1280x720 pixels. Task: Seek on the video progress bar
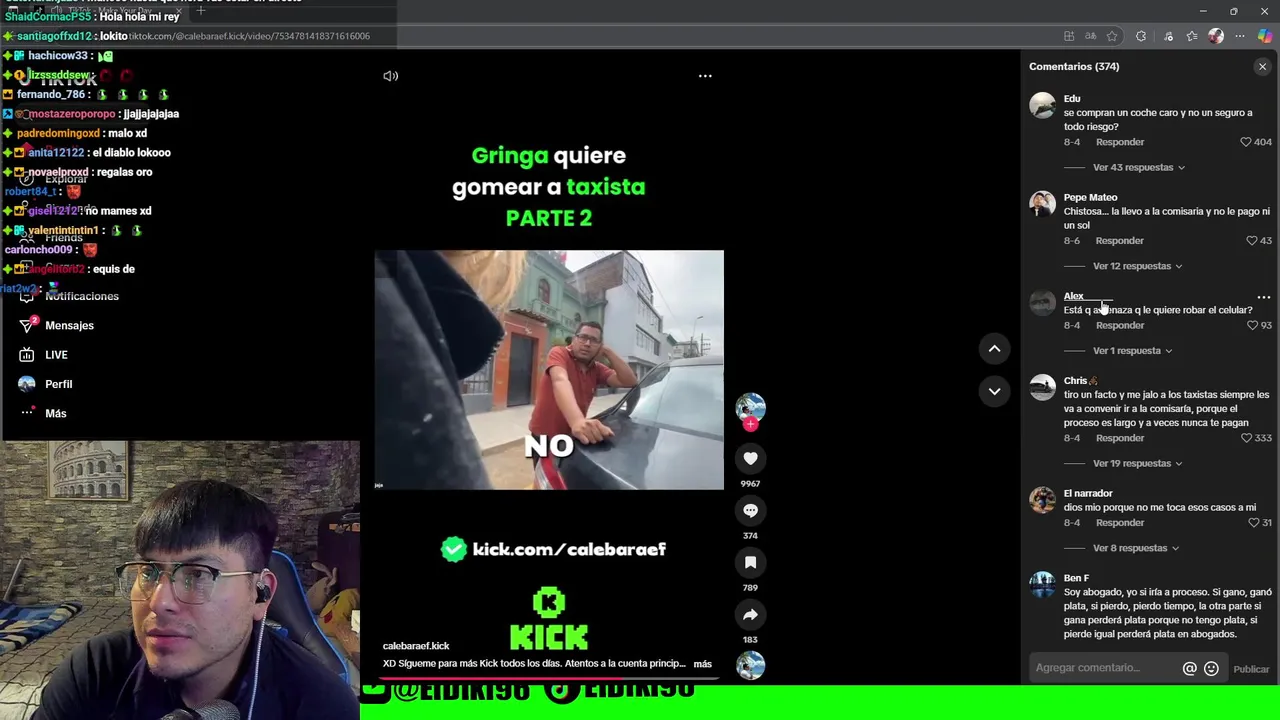pyautogui.click(x=549, y=677)
